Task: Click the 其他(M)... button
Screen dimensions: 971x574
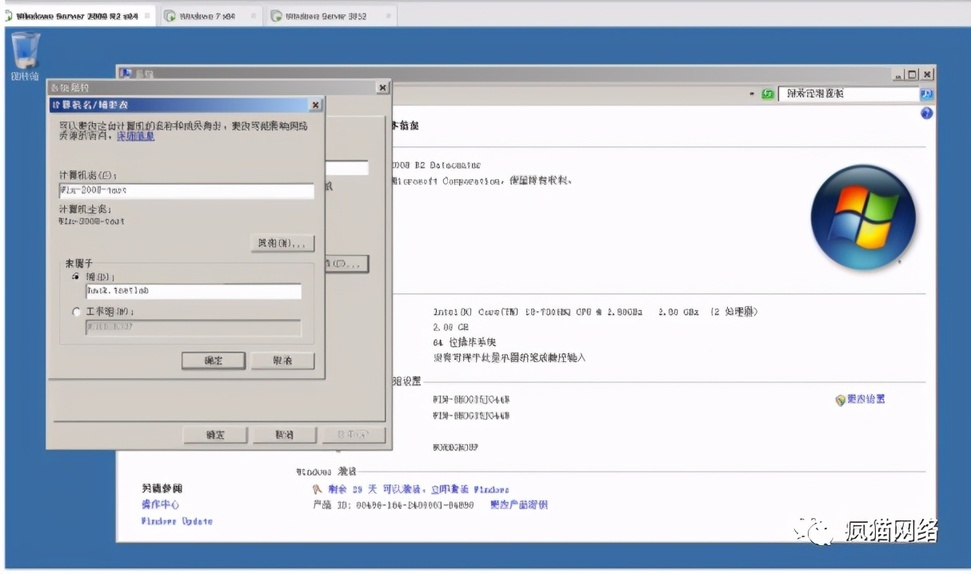Action: pos(282,243)
